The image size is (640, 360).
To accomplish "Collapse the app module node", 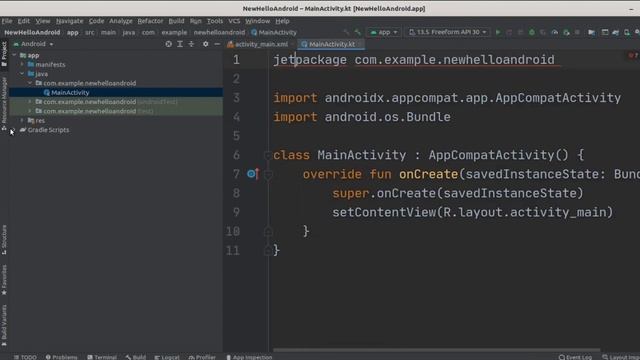I will point(15,55).
